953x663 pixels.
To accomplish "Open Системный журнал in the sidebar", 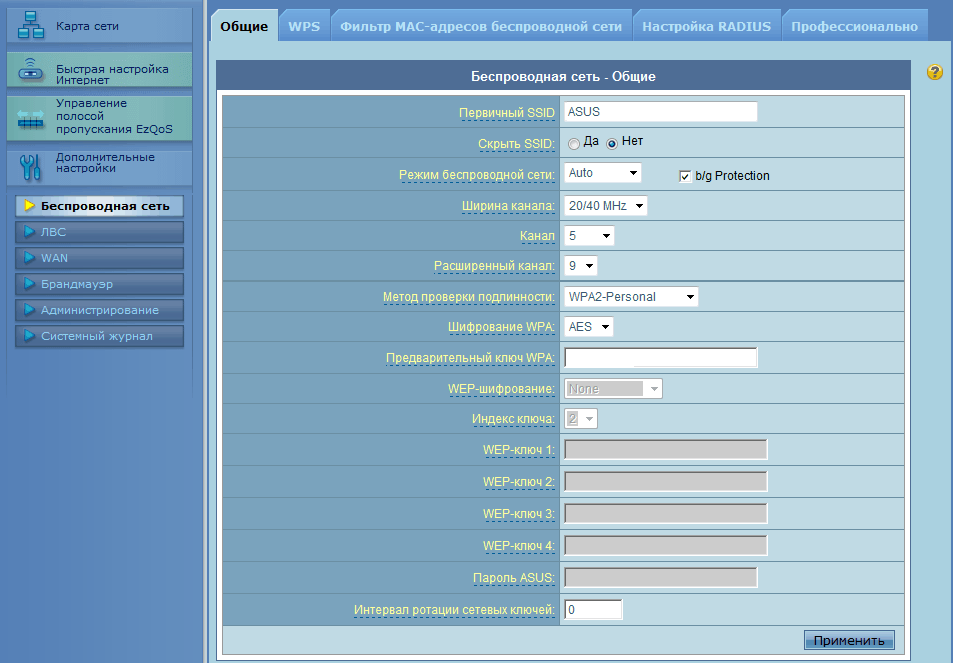I will tap(99, 336).
